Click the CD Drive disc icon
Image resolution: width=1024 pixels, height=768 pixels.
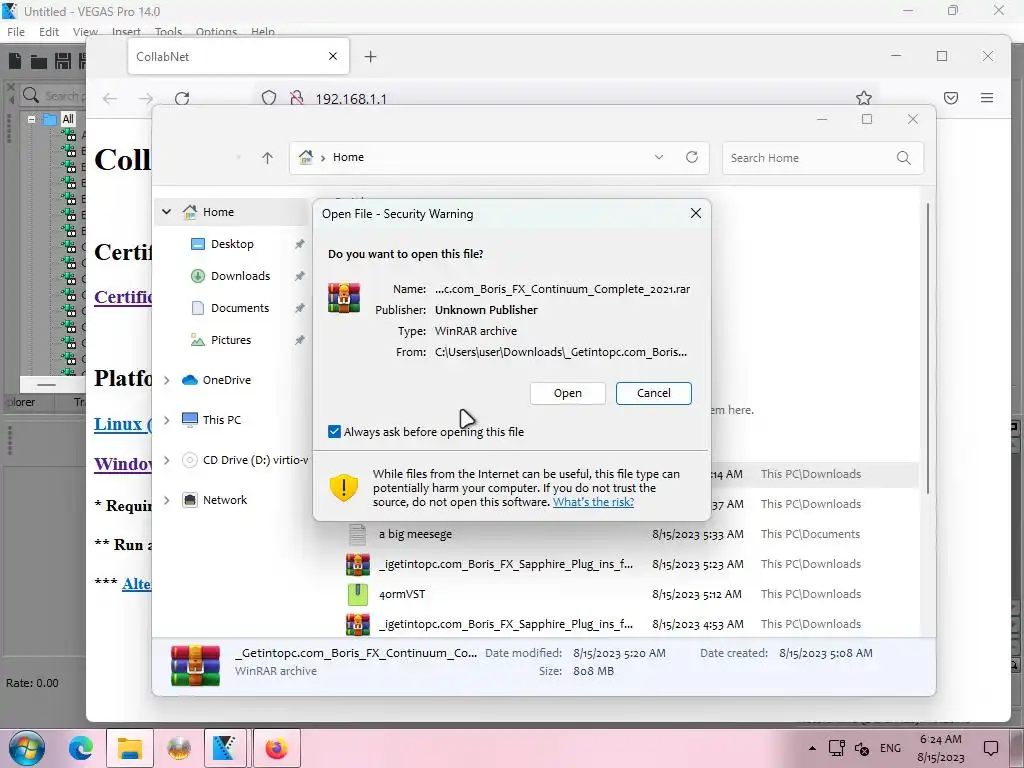pos(189,460)
